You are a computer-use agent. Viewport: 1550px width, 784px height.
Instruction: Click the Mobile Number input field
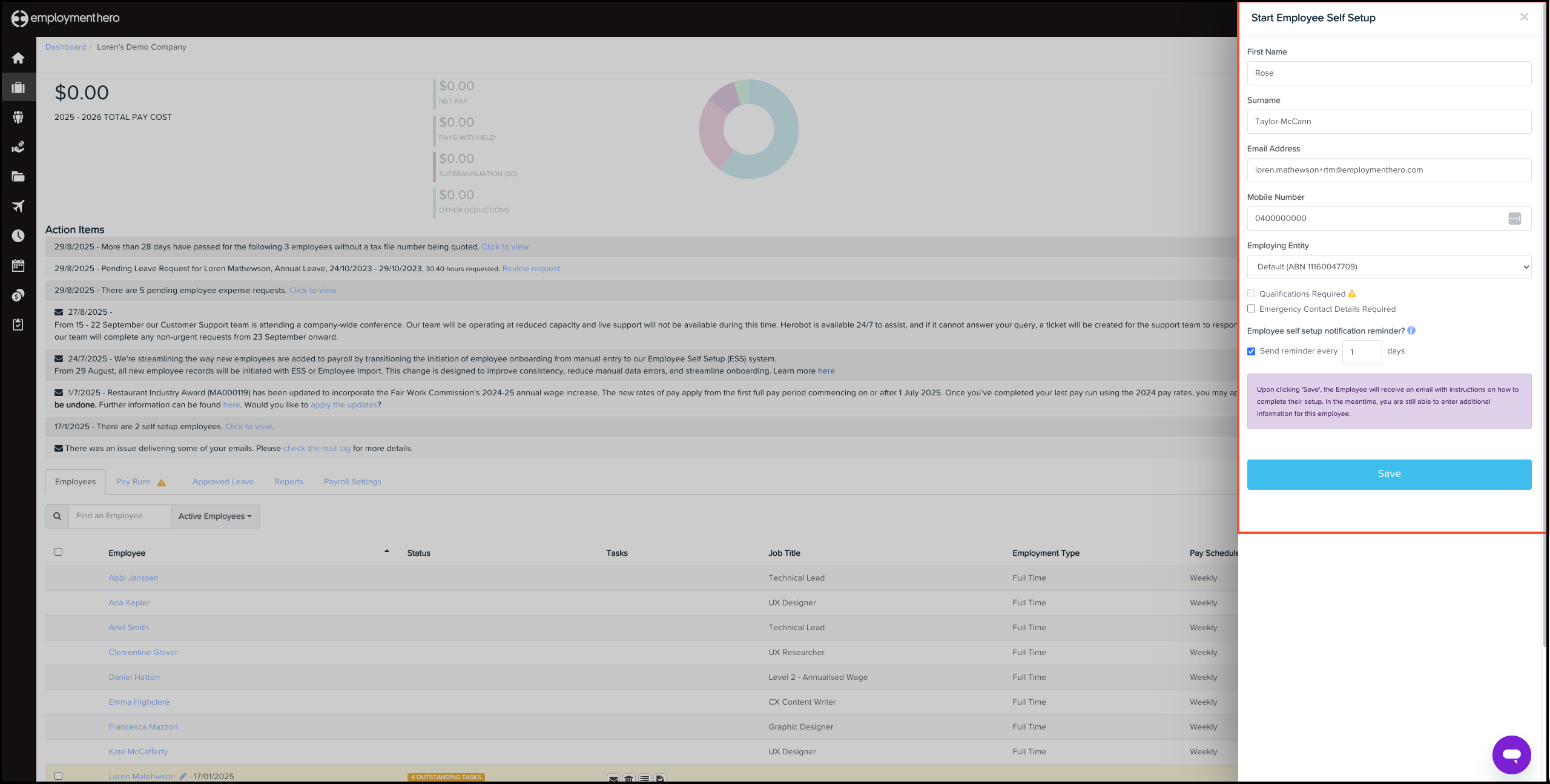[1374, 219]
